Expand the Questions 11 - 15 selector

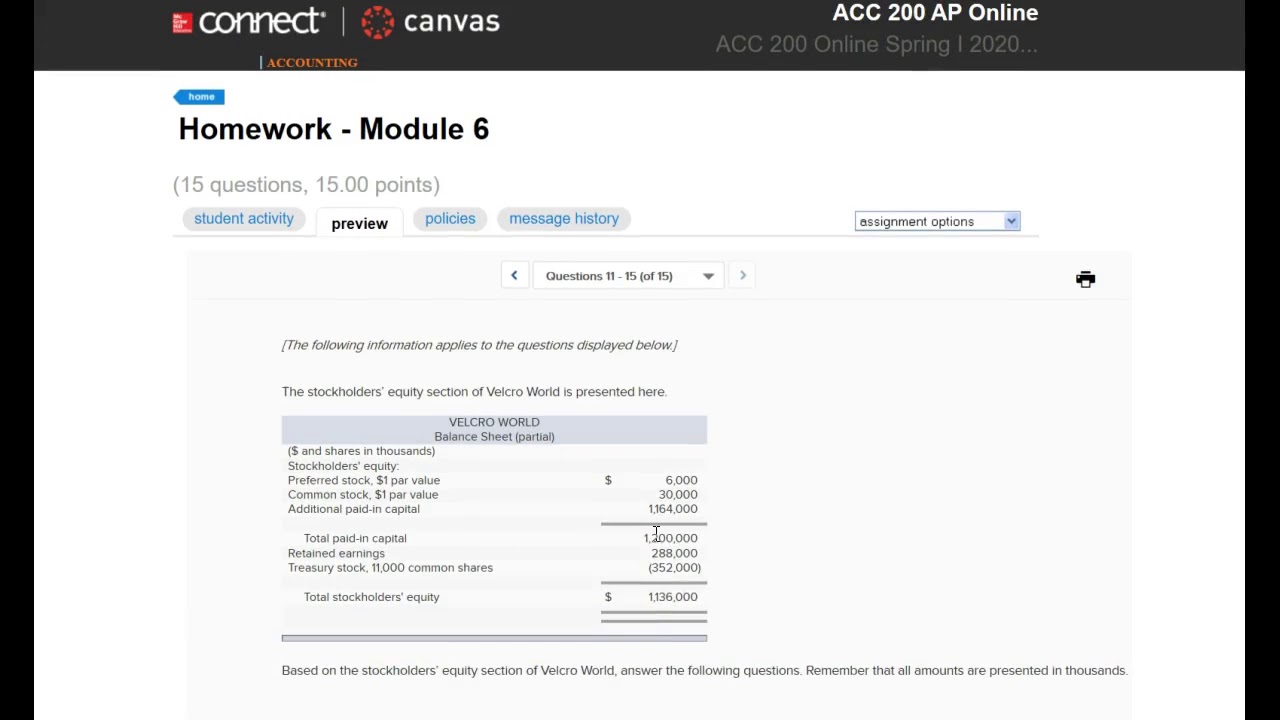click(628, 276)
